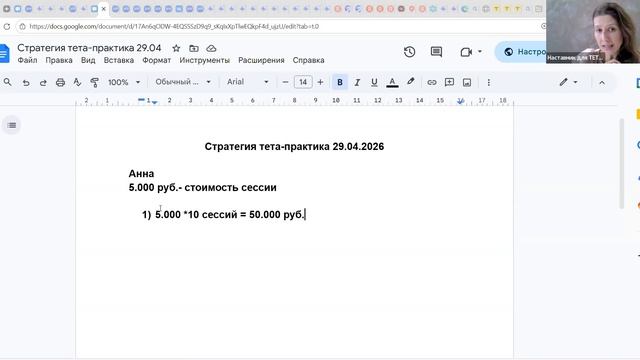Click the video call participant thumbnail

pyautogui.click(x=593, y=31)
